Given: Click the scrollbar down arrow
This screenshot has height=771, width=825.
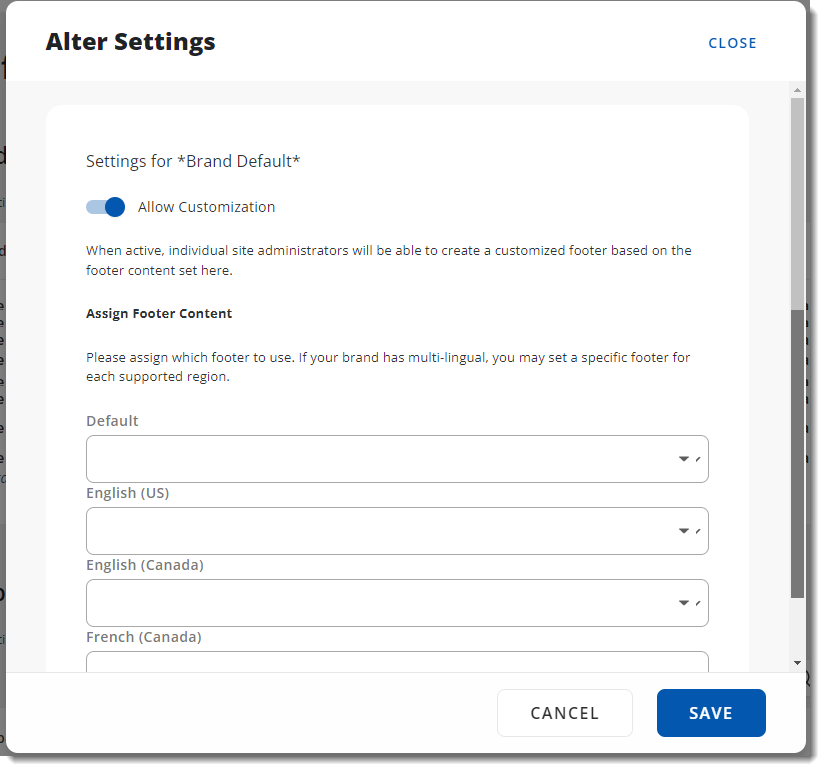Looking at the screenshot, I should pyautogui.click(x=797, y=662).
